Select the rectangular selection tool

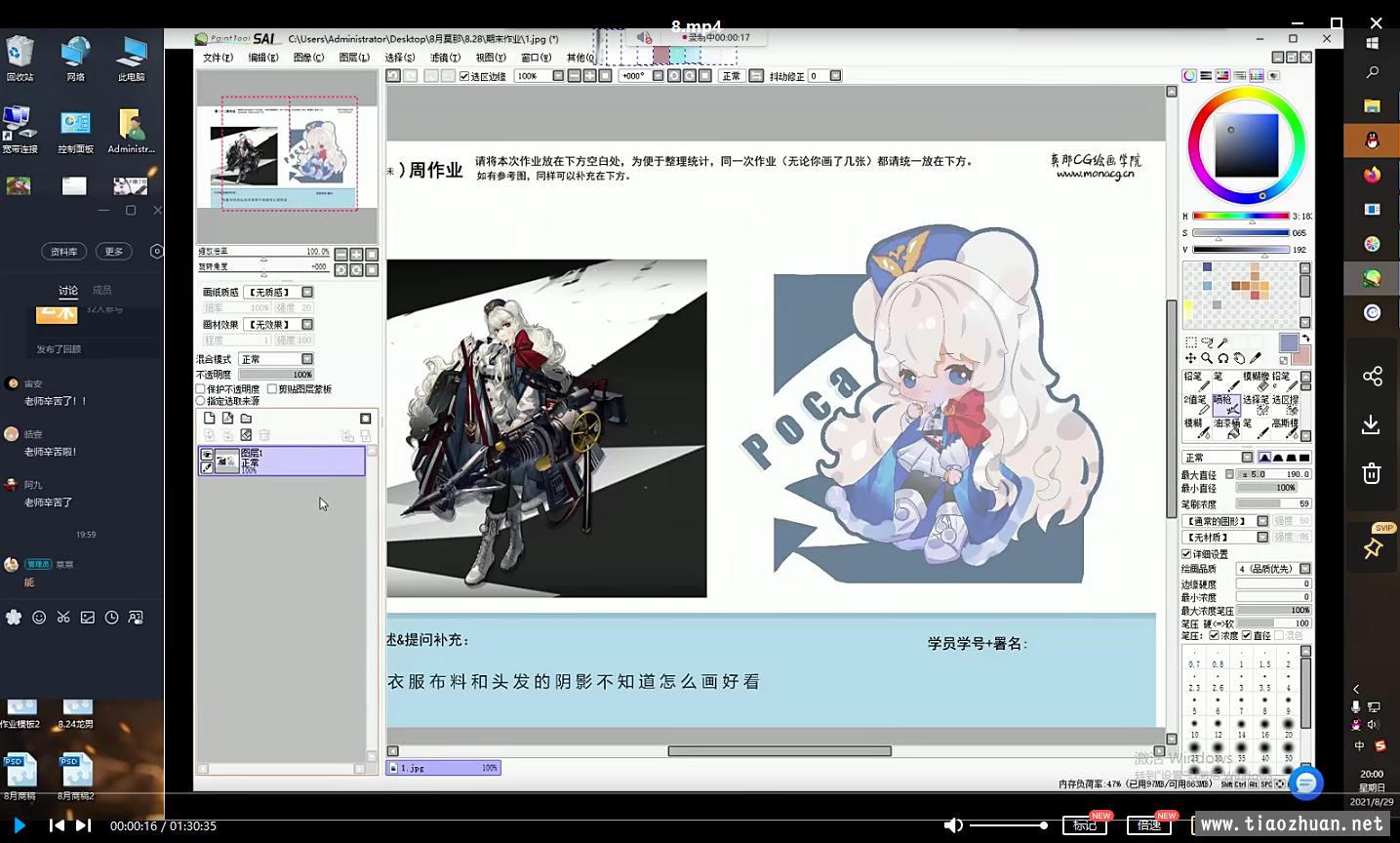pos(1191,342)
